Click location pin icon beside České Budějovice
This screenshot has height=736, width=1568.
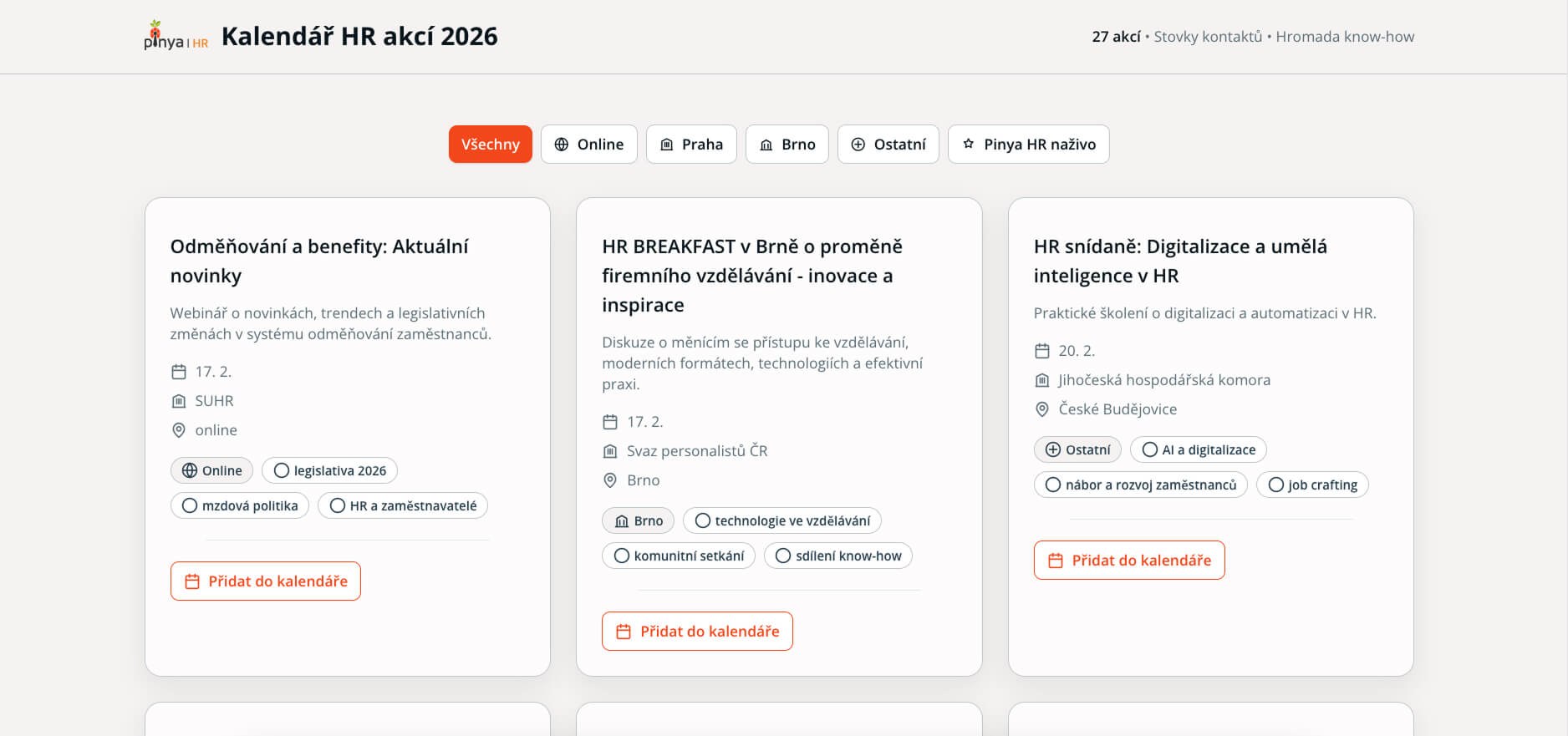coord(1042,409)
